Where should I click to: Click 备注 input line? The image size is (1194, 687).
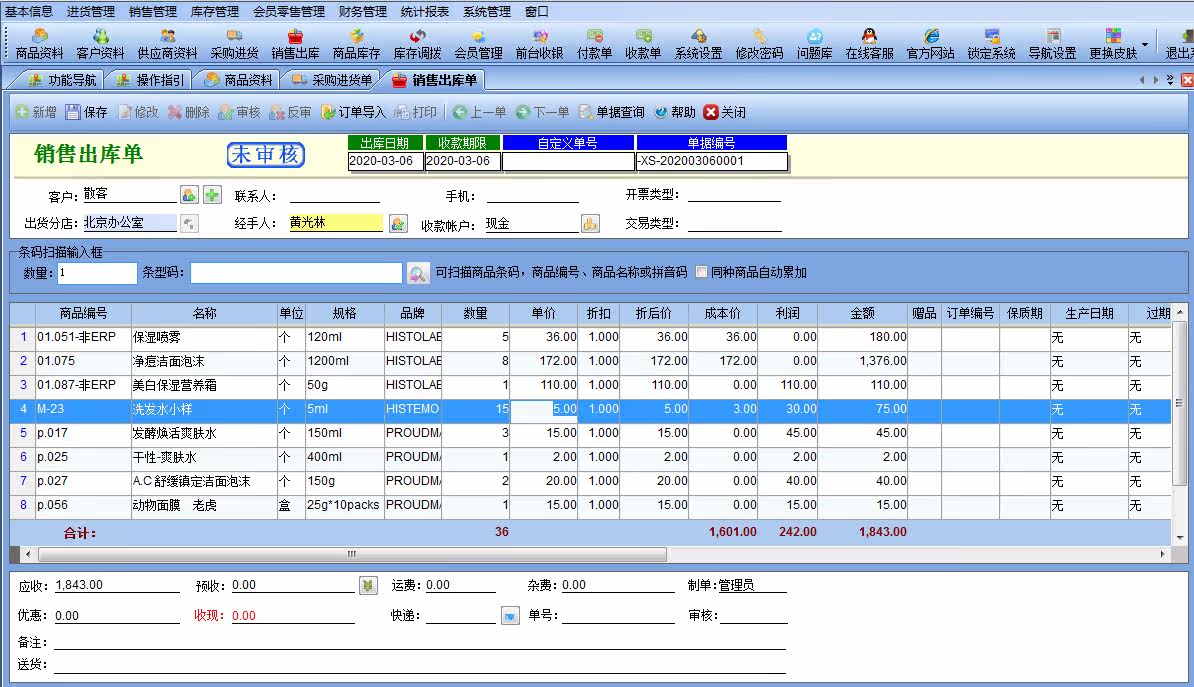point(420,642)
